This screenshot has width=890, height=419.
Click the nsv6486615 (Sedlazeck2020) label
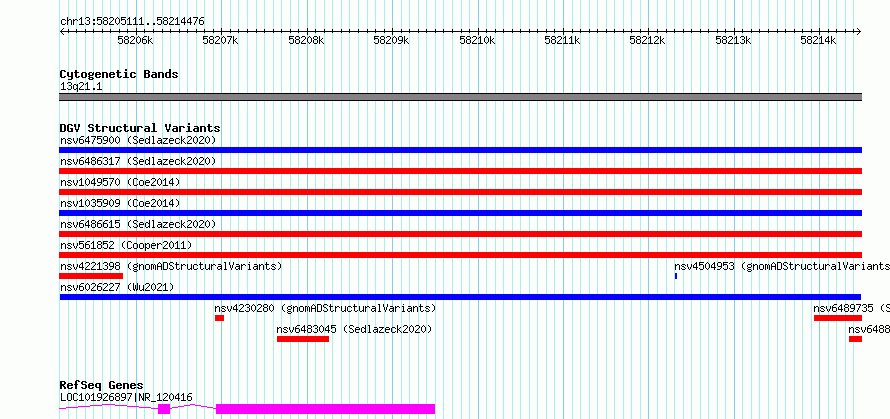click(x=138, y=224)
